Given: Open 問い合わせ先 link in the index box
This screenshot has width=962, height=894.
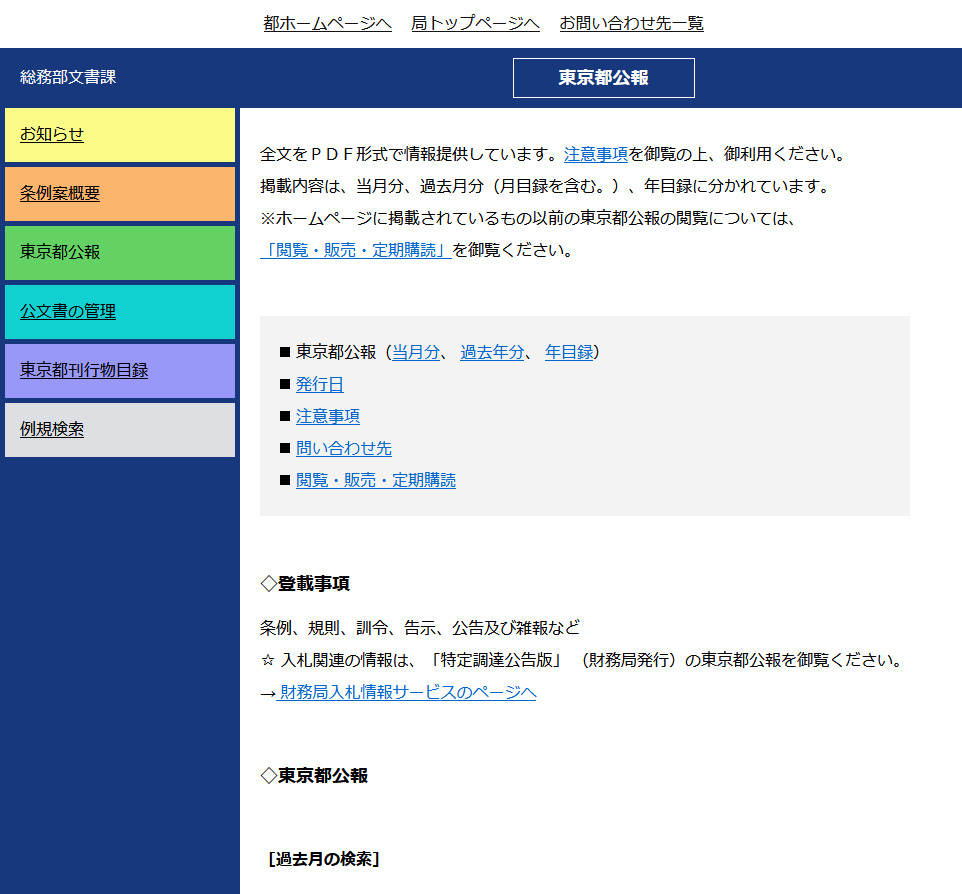Looking at the screenshot, I should (344, 449).
